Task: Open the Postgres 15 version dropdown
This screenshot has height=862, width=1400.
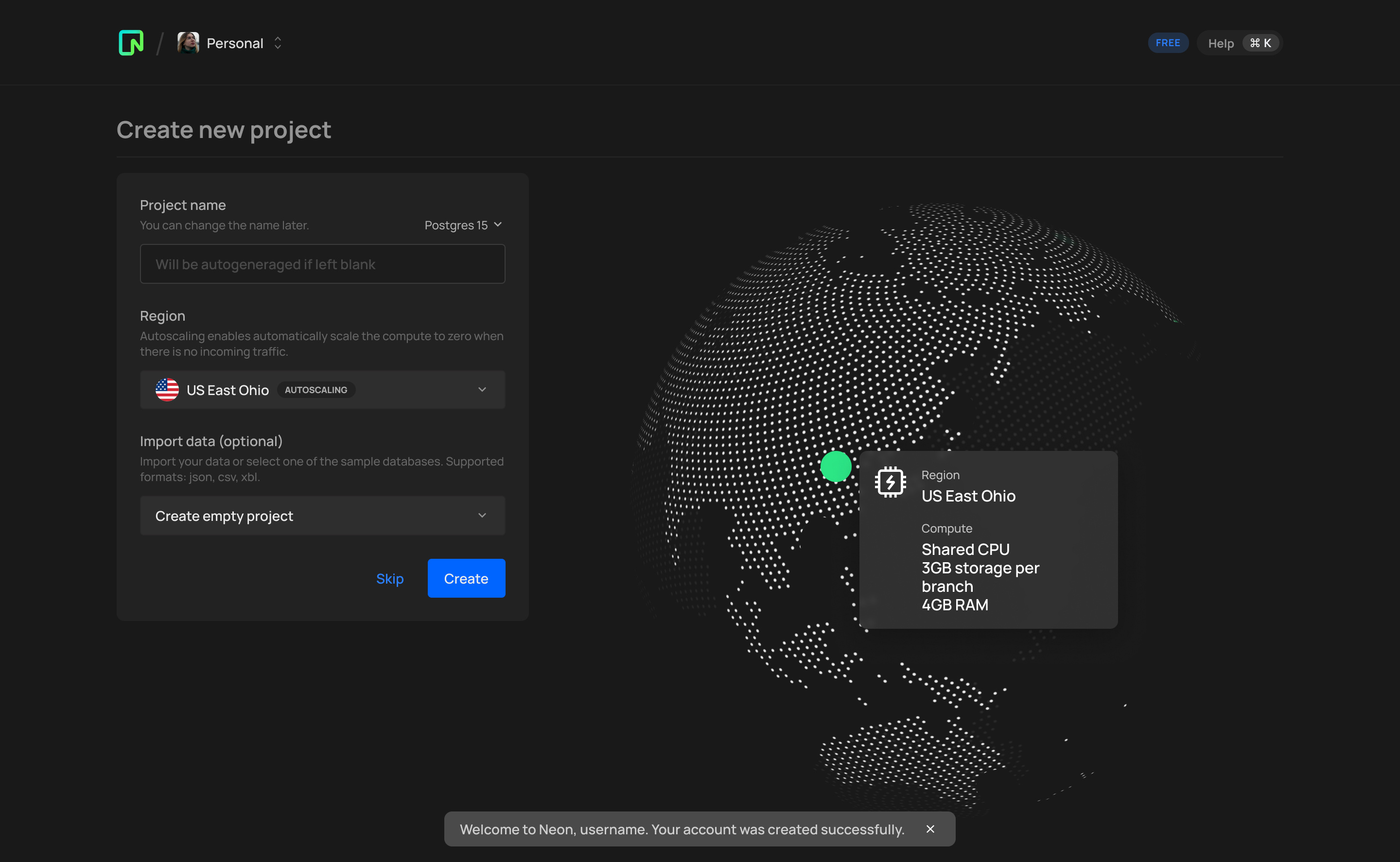Action: pos(462,224)
